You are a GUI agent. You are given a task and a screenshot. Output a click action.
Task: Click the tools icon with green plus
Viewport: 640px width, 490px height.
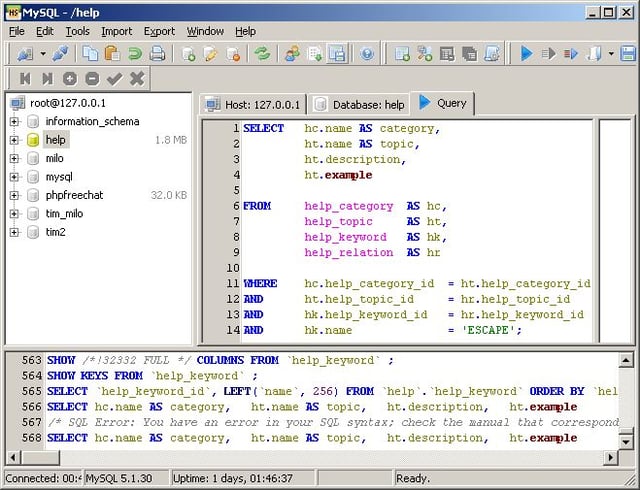[424, 53]
